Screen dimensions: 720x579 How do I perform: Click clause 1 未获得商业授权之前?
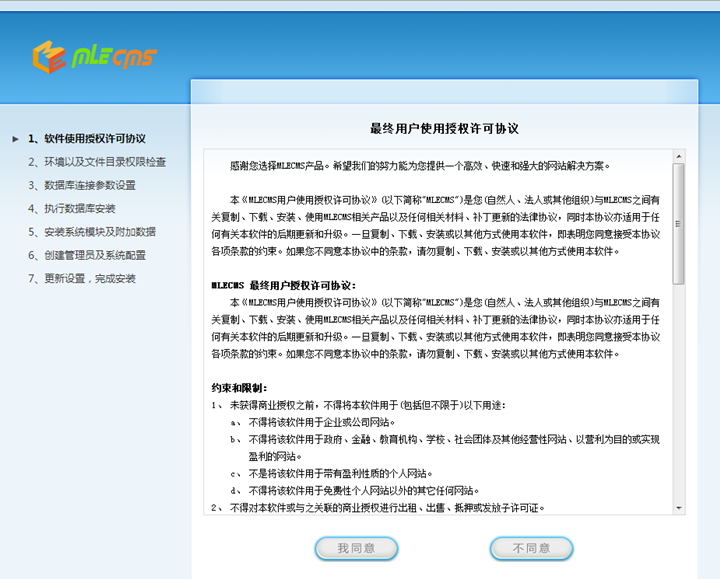[x=358, y=405]
